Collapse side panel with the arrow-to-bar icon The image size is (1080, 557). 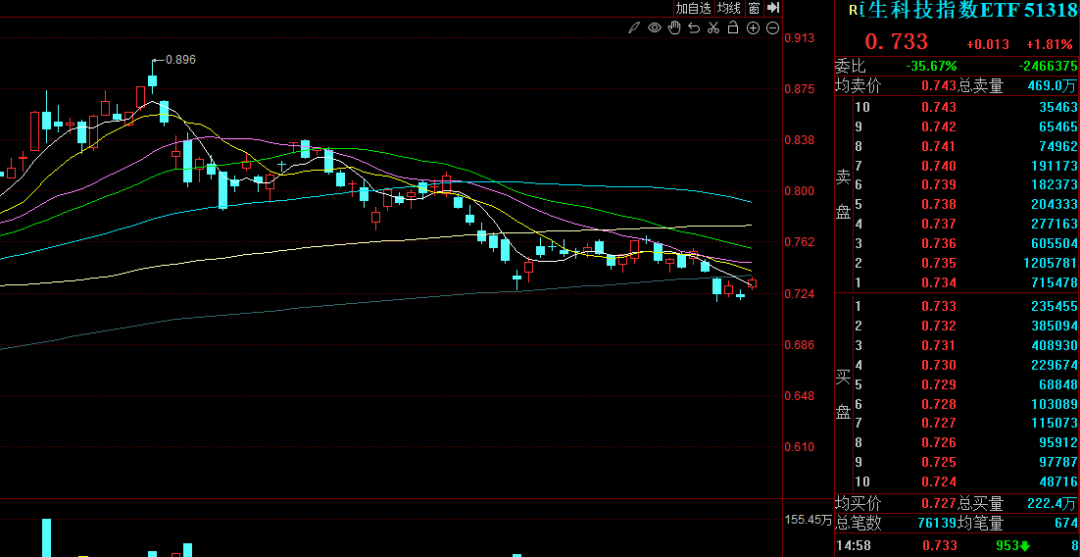773,8
